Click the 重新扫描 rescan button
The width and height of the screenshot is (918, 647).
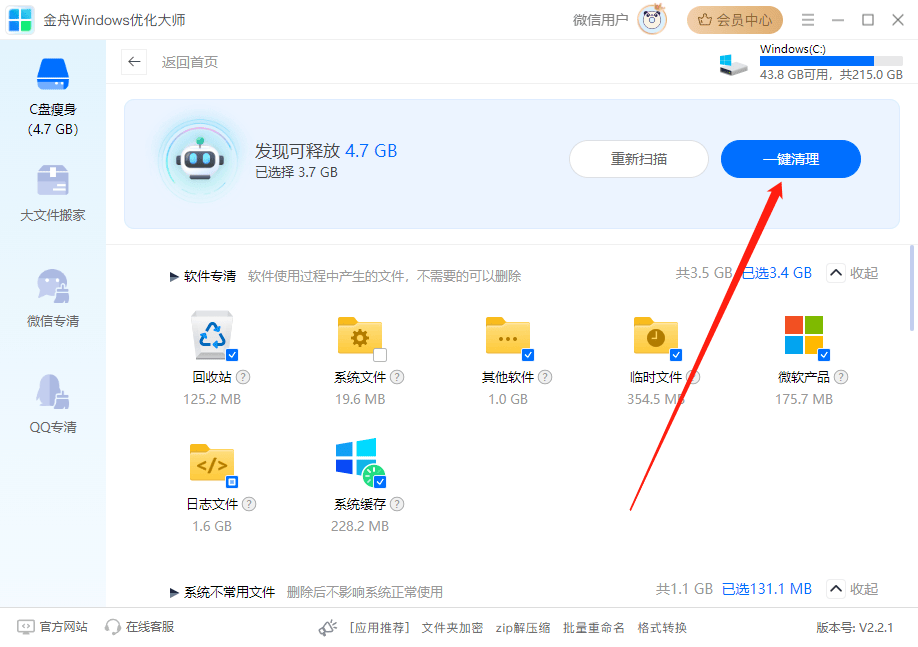639,159
